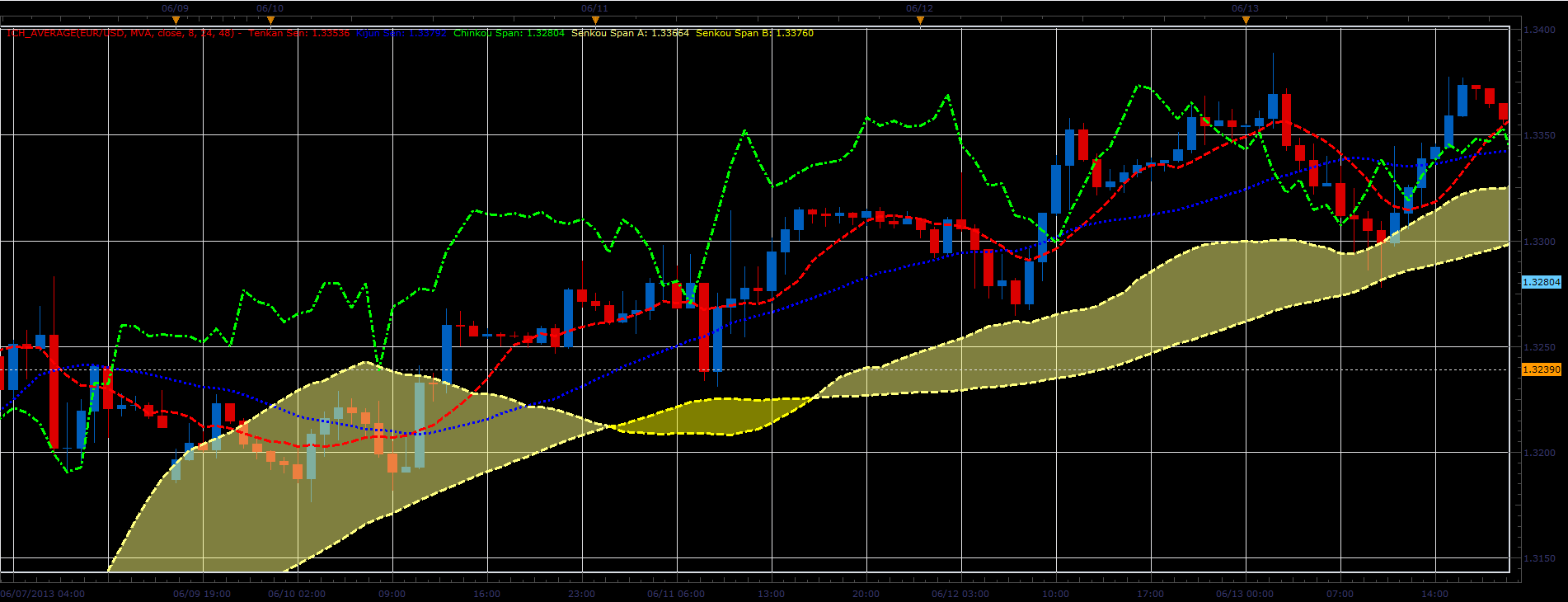Click the 06/10 02:00 time axis label
1568x602 pixels.
pos(297,594)
